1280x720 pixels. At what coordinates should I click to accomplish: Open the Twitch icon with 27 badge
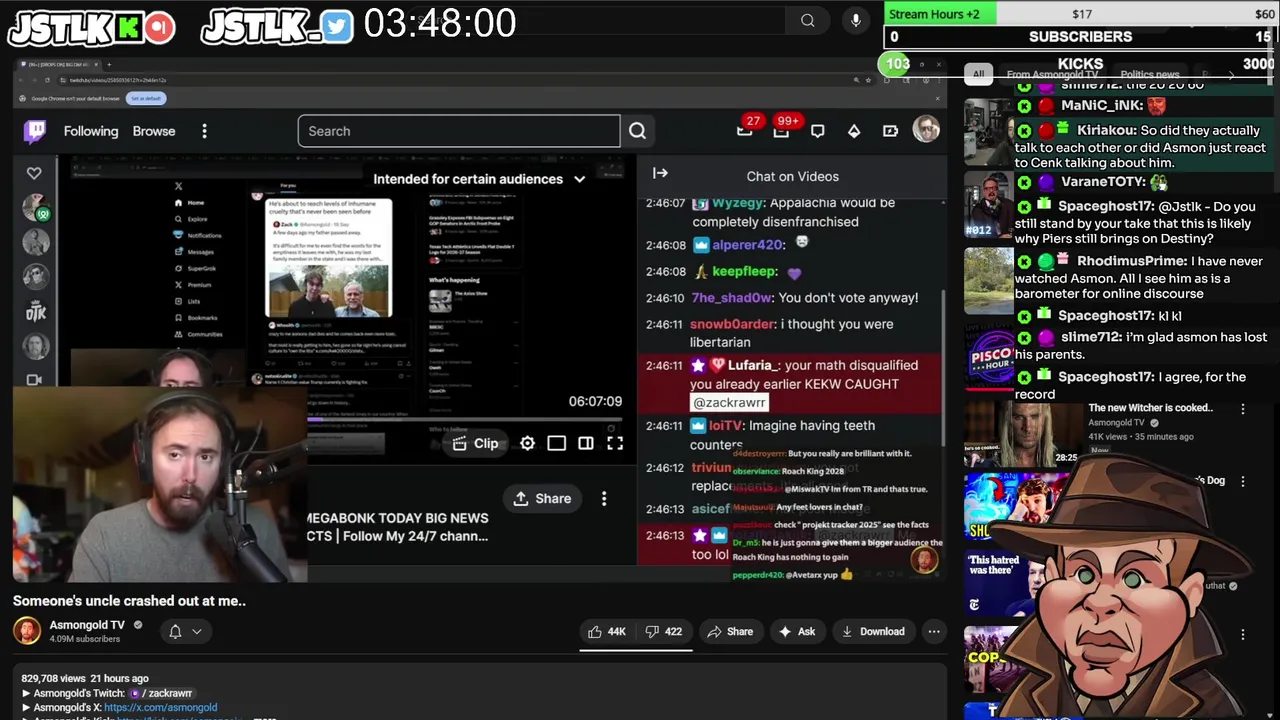point(745,130)
